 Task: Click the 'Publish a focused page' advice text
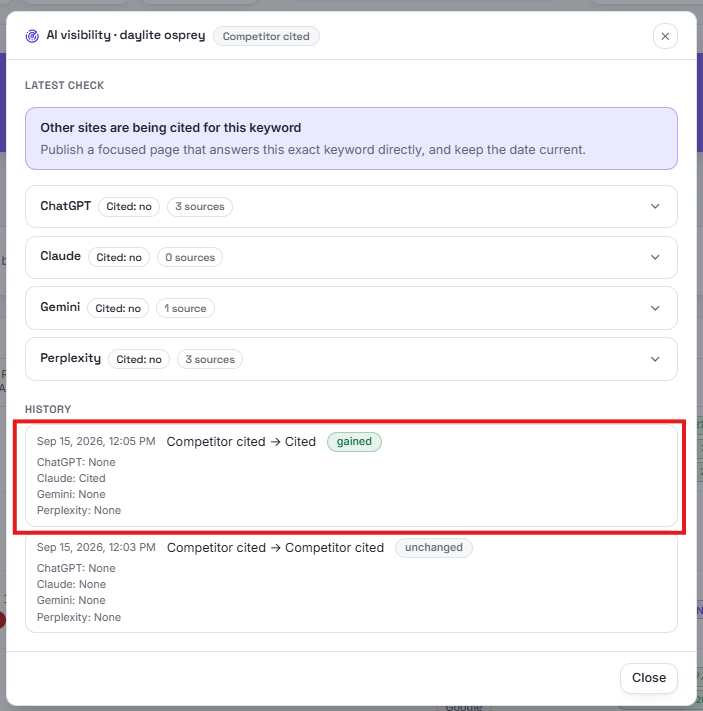click(313, 150)
